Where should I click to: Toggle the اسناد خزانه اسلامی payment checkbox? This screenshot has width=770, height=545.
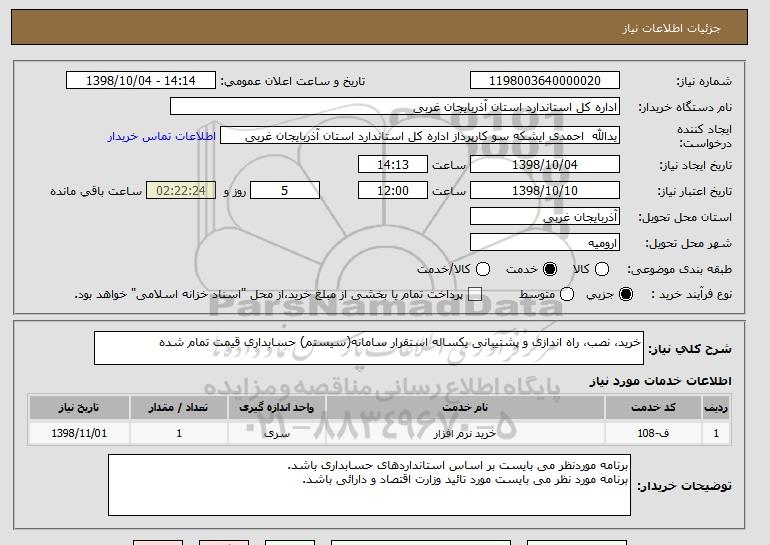(x=475, y=294)
